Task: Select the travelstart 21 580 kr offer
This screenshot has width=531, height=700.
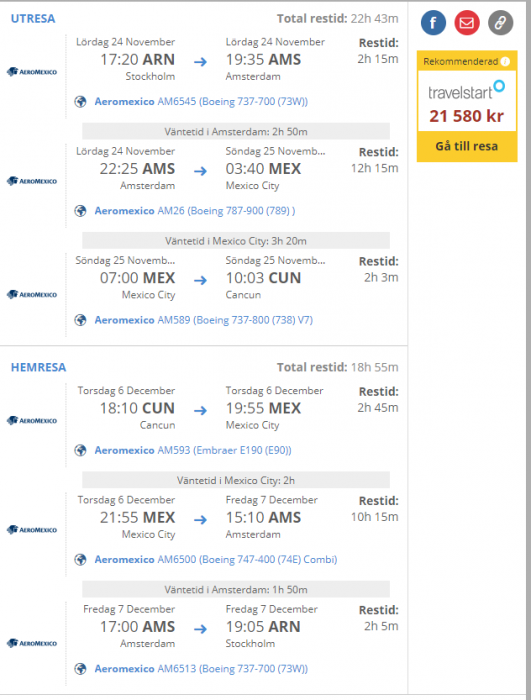Action: pyautogui.click(x=467, y=101)
